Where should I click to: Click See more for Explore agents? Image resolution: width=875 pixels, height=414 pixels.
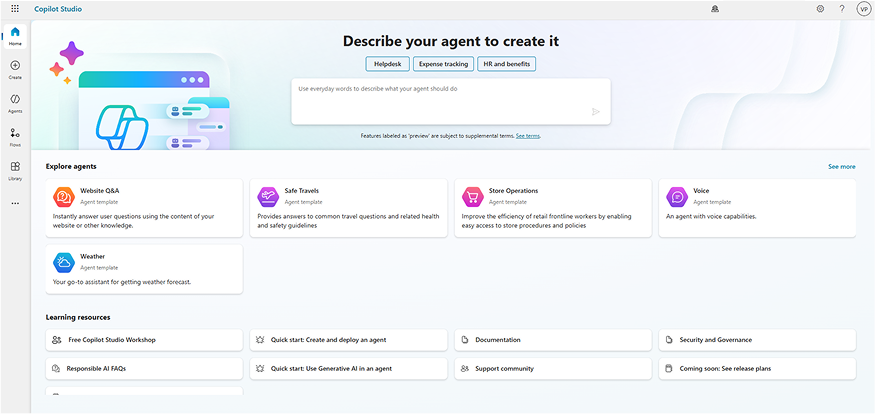click(x=842, y=167)
